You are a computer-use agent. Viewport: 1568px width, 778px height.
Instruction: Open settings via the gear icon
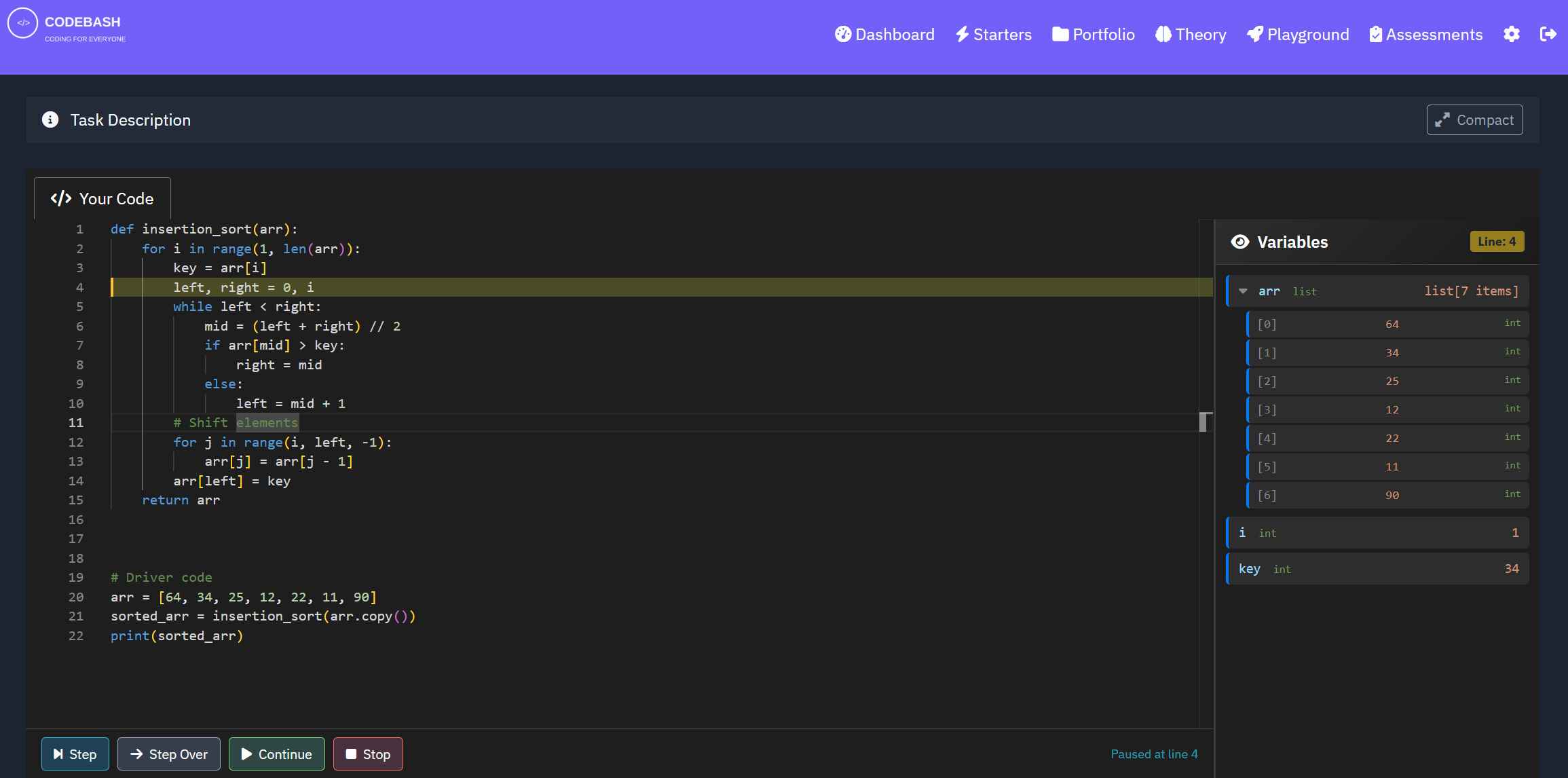[x=1511, y=35]
